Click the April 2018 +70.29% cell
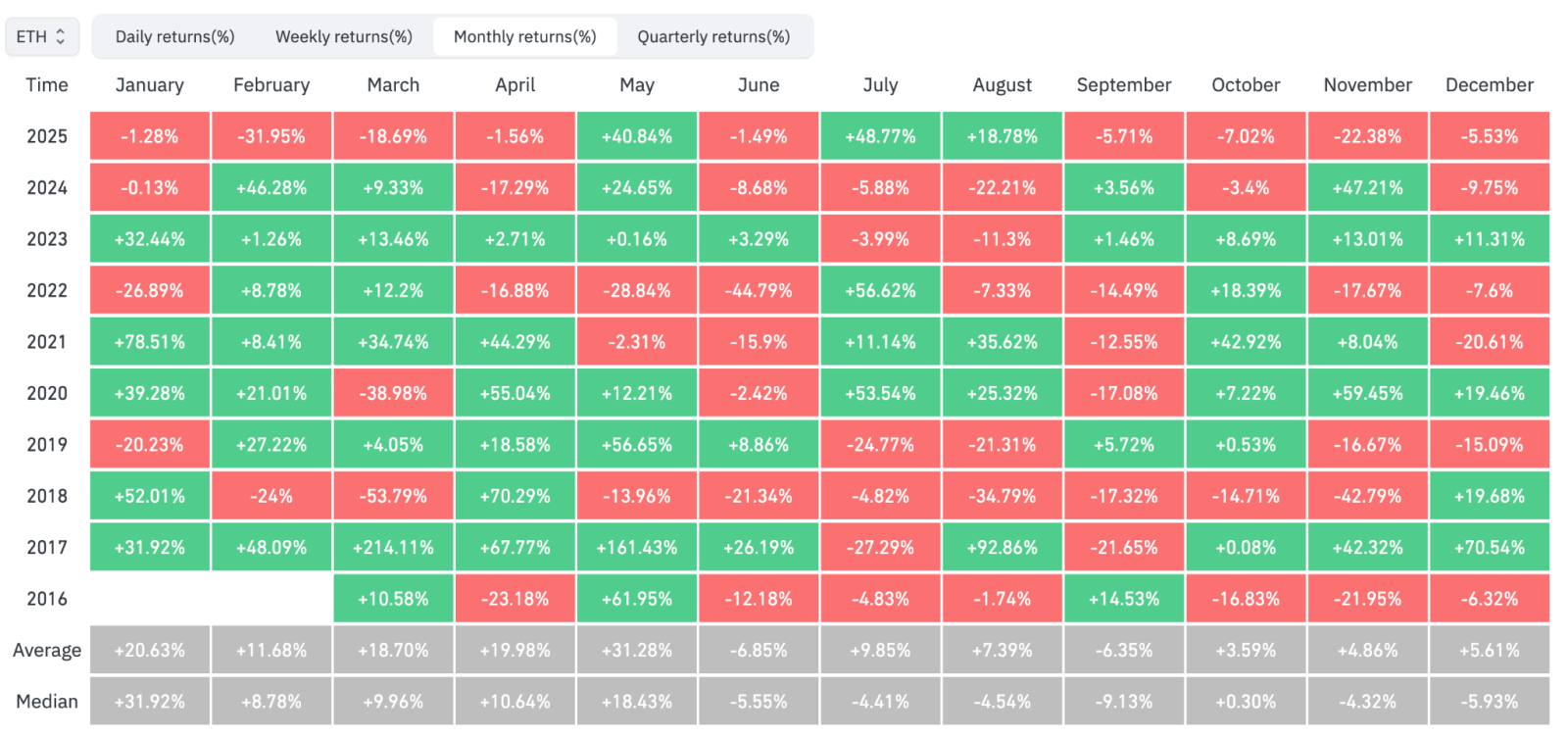The image size is (1568, 737). point(514,497)
